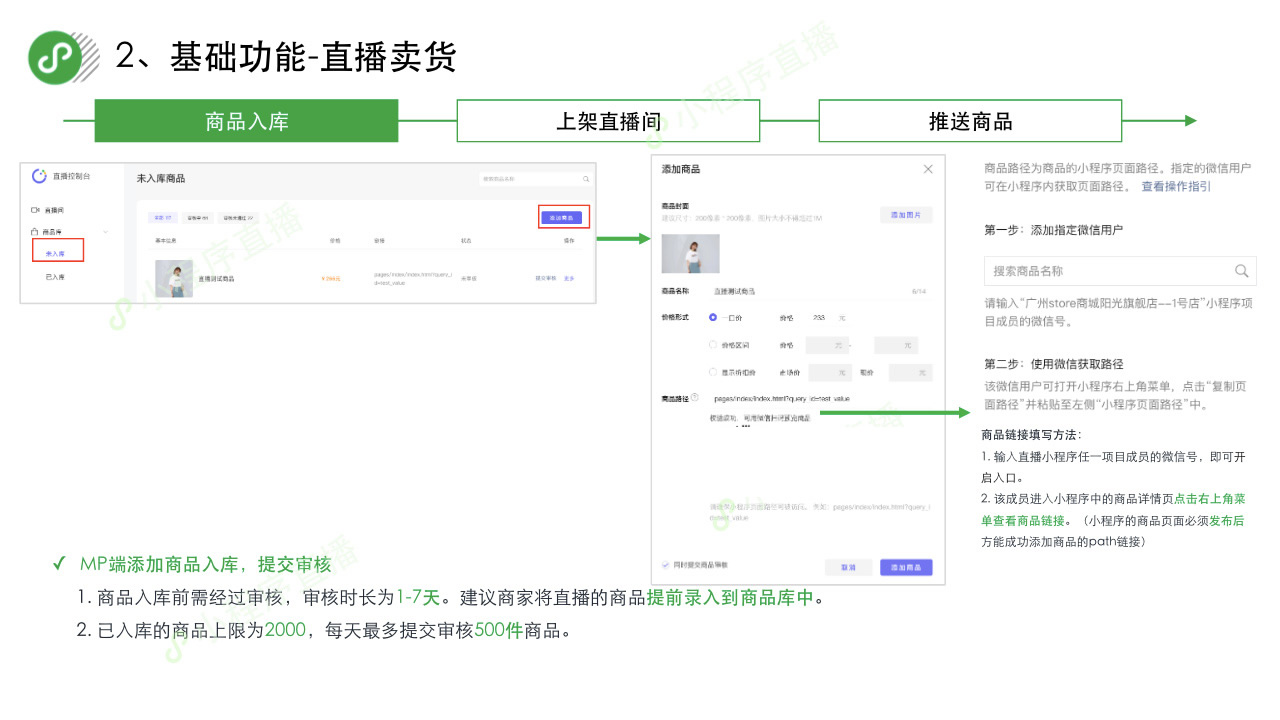Click the help icon beside 商品路径
Image resolution: width=1280 pixels, height=720 pixels.
tap(694, 398)
